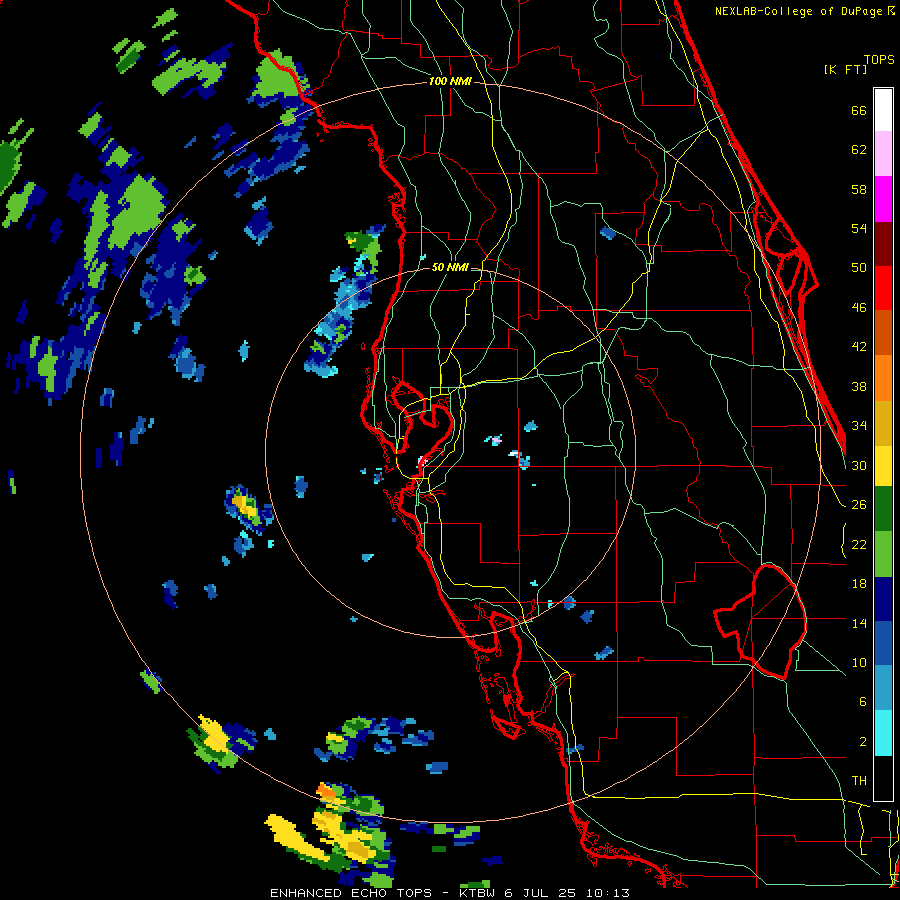Pick the light green legend swatch

point(883,554)
